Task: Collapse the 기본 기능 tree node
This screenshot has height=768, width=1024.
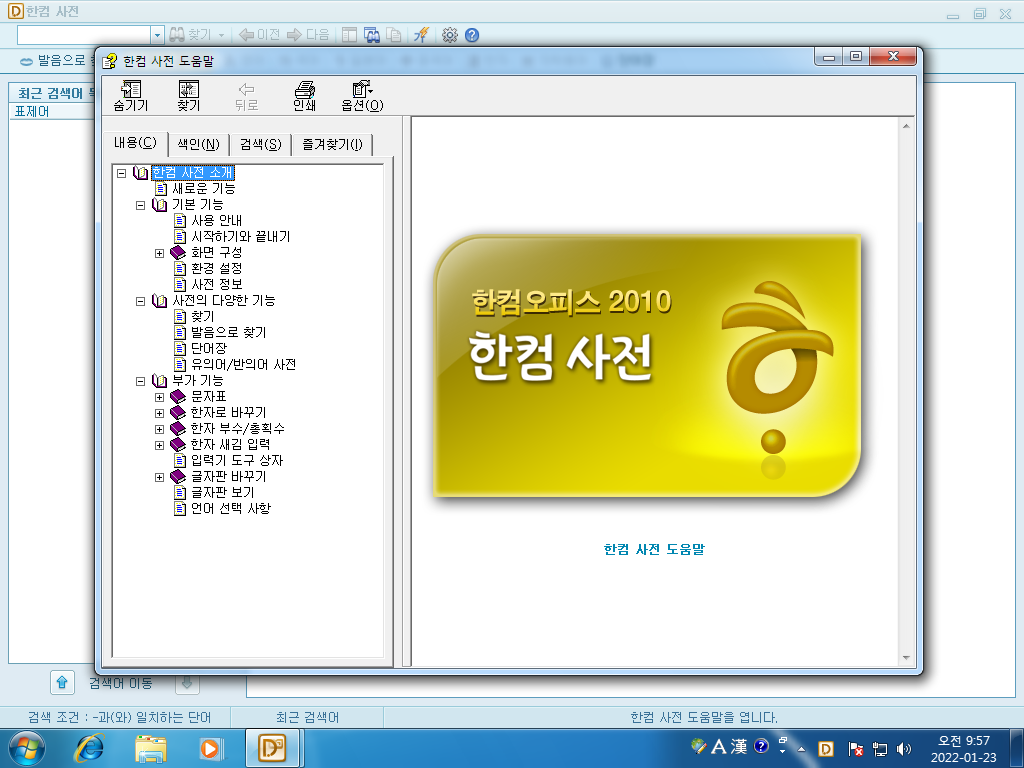Action: coord(140,205)
